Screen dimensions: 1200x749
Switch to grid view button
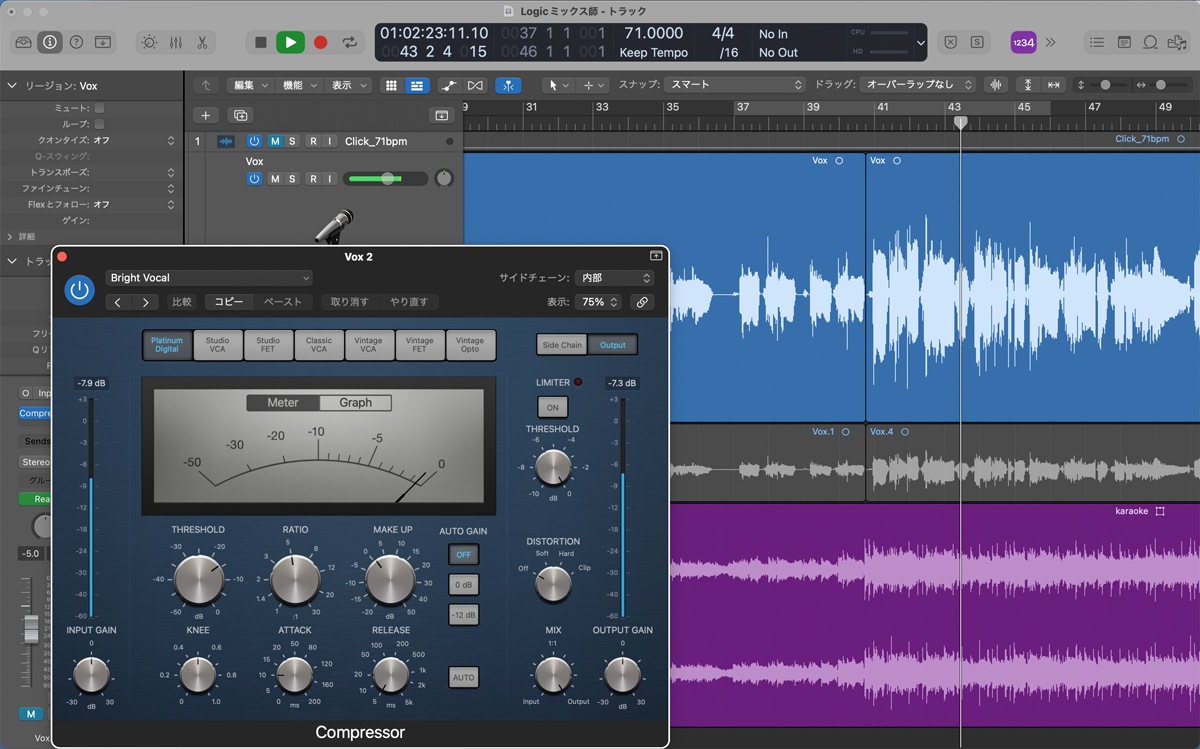pyautogui.click(x=392, y=85)
